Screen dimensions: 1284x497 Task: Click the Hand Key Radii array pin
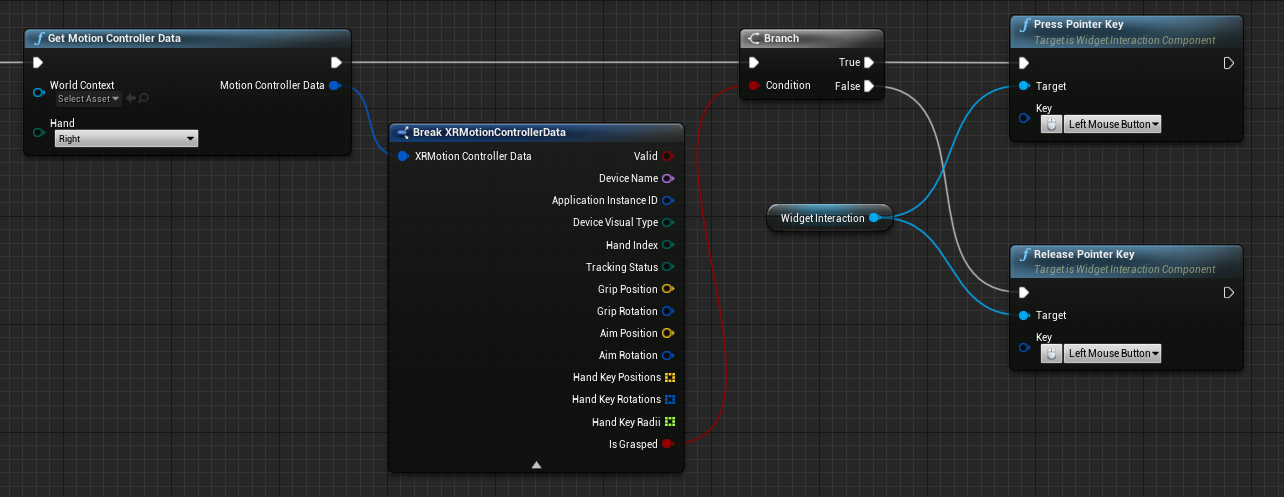click(670, 421)
